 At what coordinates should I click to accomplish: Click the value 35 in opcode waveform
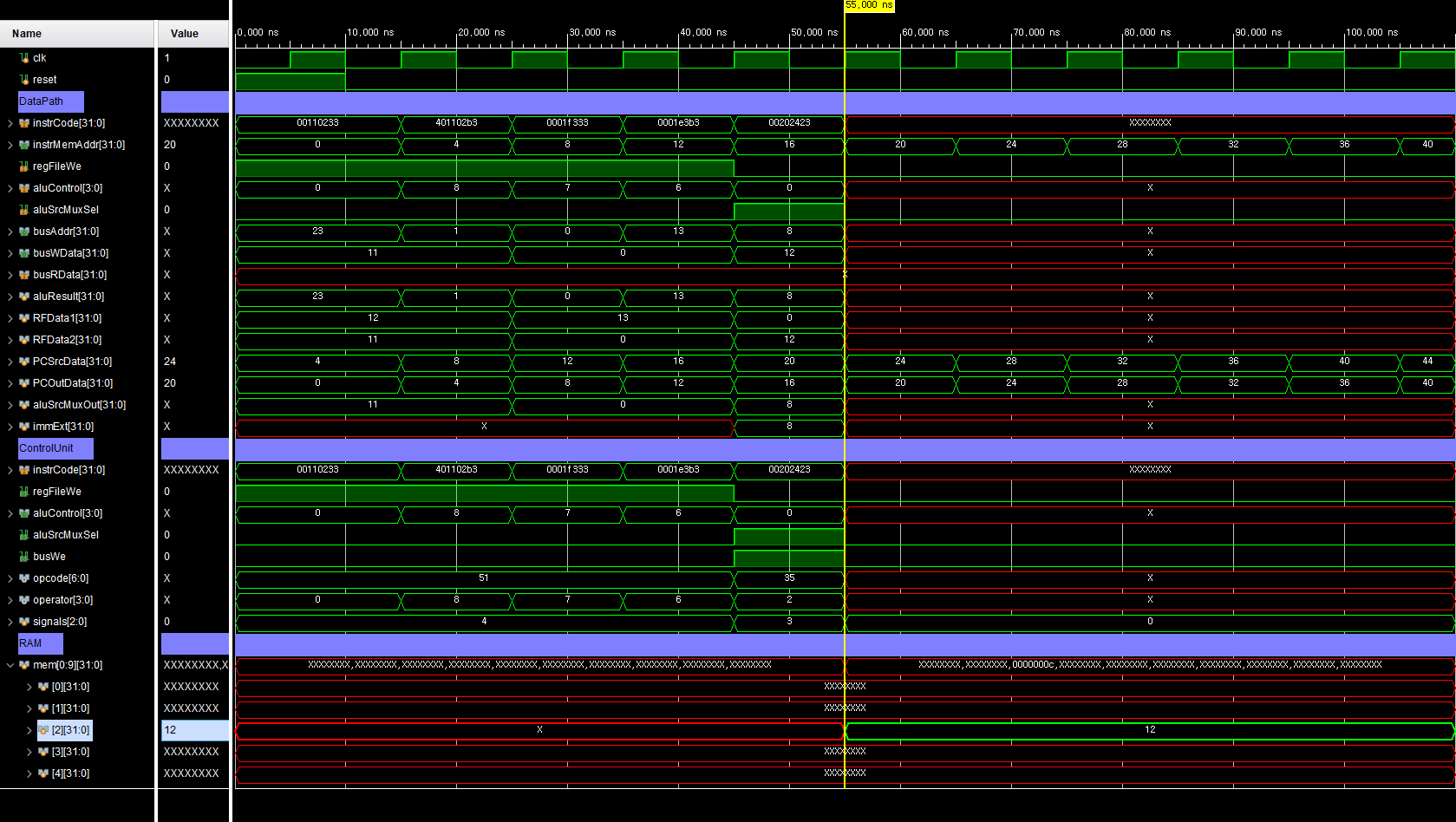pyautogui.click(x=789, y=578)
